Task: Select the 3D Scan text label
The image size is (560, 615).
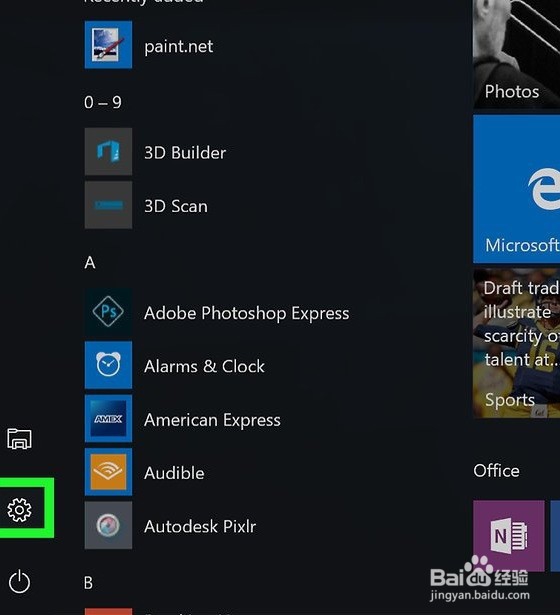Action: click(x=176, y=206)
